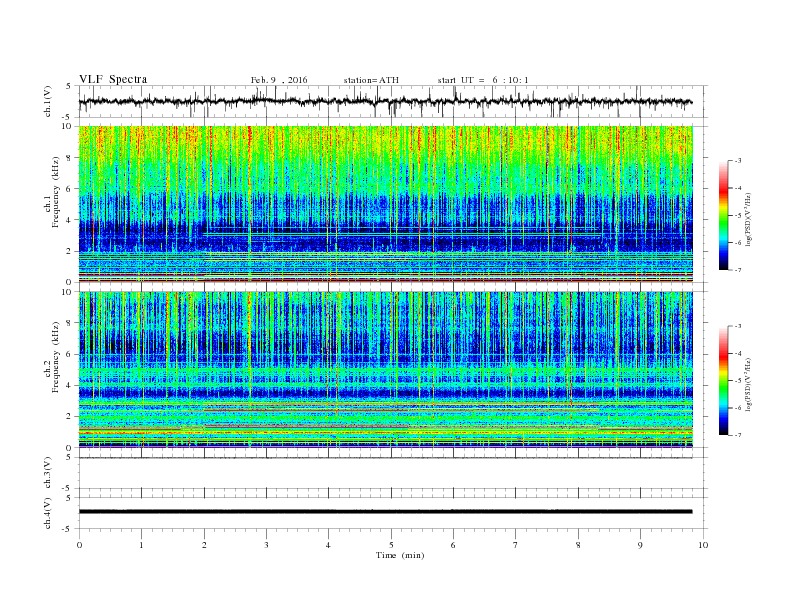Click the time axis tick label "7"
The height and width of the screenshot is (612, 792).
516,545
